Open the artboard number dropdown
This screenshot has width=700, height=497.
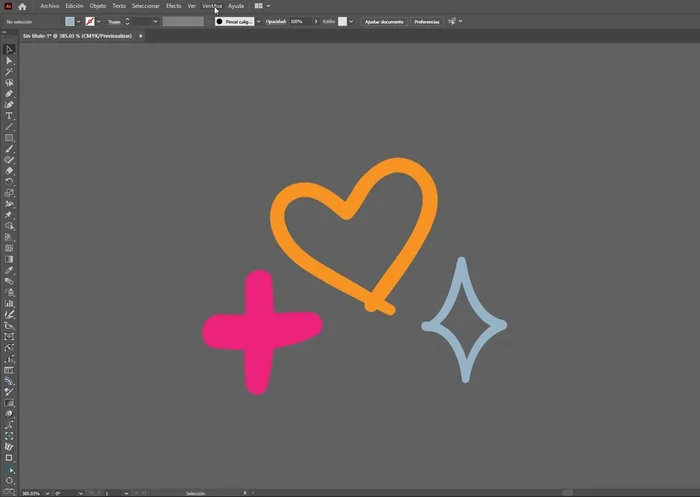(126, 493)
